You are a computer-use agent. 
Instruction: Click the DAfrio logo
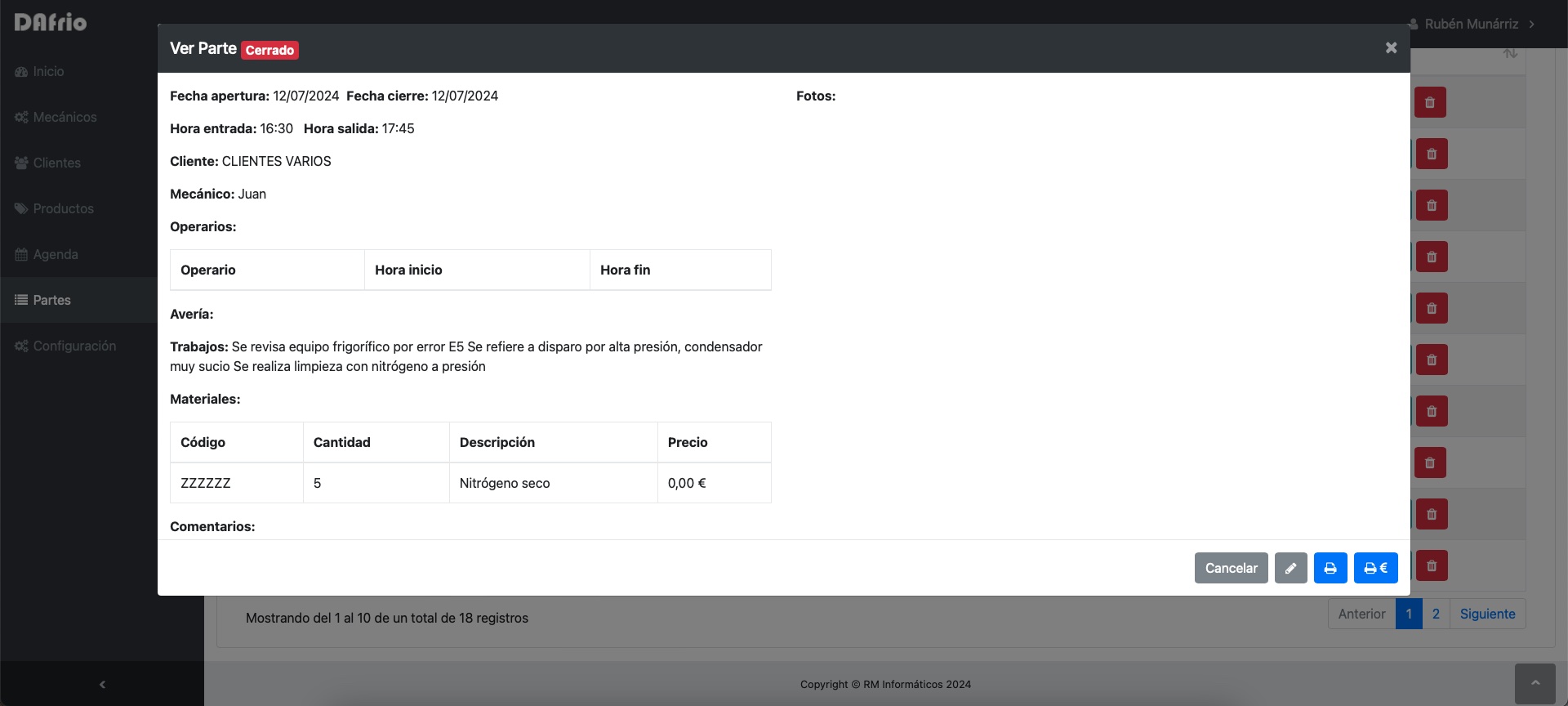[51, 23]
